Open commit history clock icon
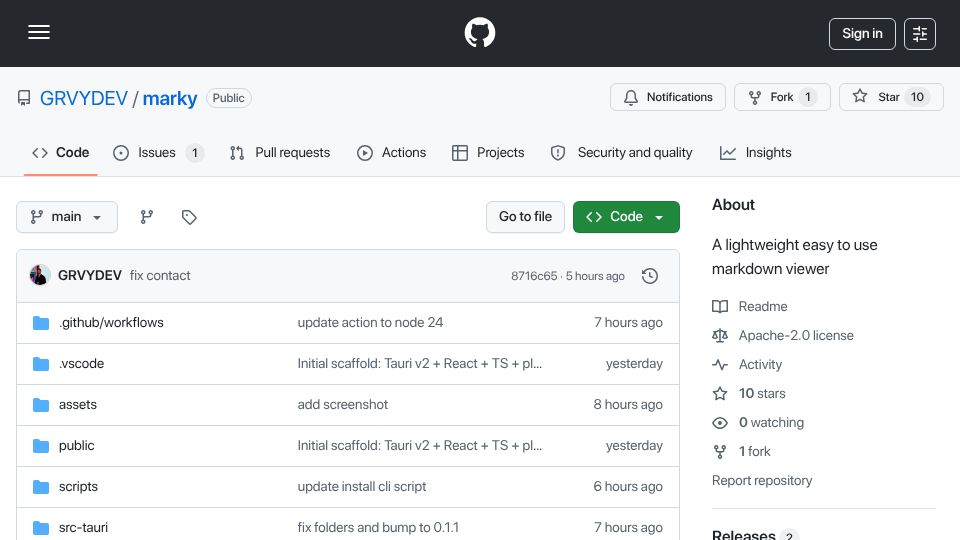Screen dimensions: 960x540 coord(650,276)
